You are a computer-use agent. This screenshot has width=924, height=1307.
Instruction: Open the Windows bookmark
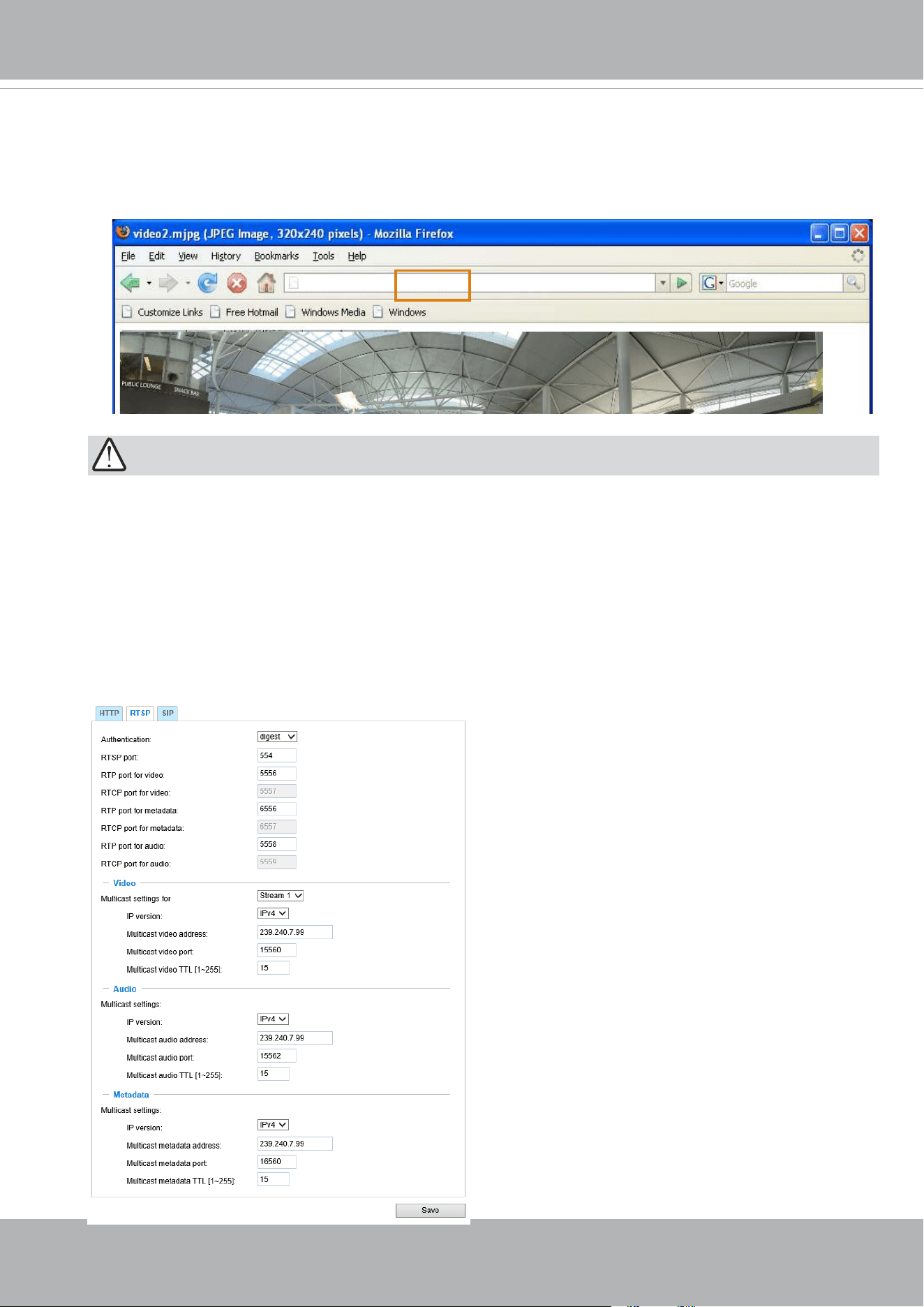(400, 312)
